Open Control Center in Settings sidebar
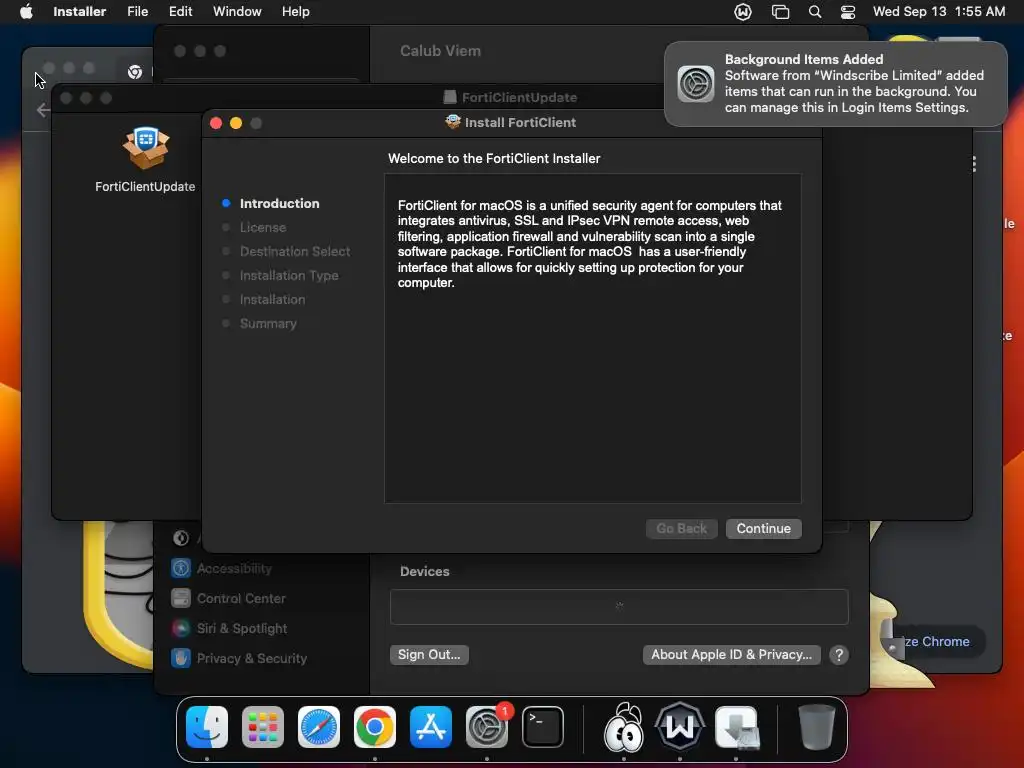The width and height of the screenshot is (1024, 768). click(x=241, y=598)
